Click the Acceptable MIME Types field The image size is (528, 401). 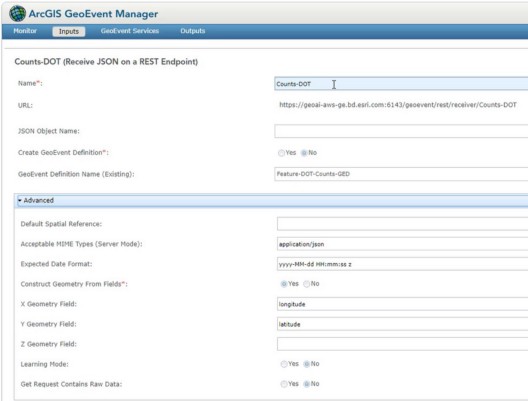[x=402, y=244]
